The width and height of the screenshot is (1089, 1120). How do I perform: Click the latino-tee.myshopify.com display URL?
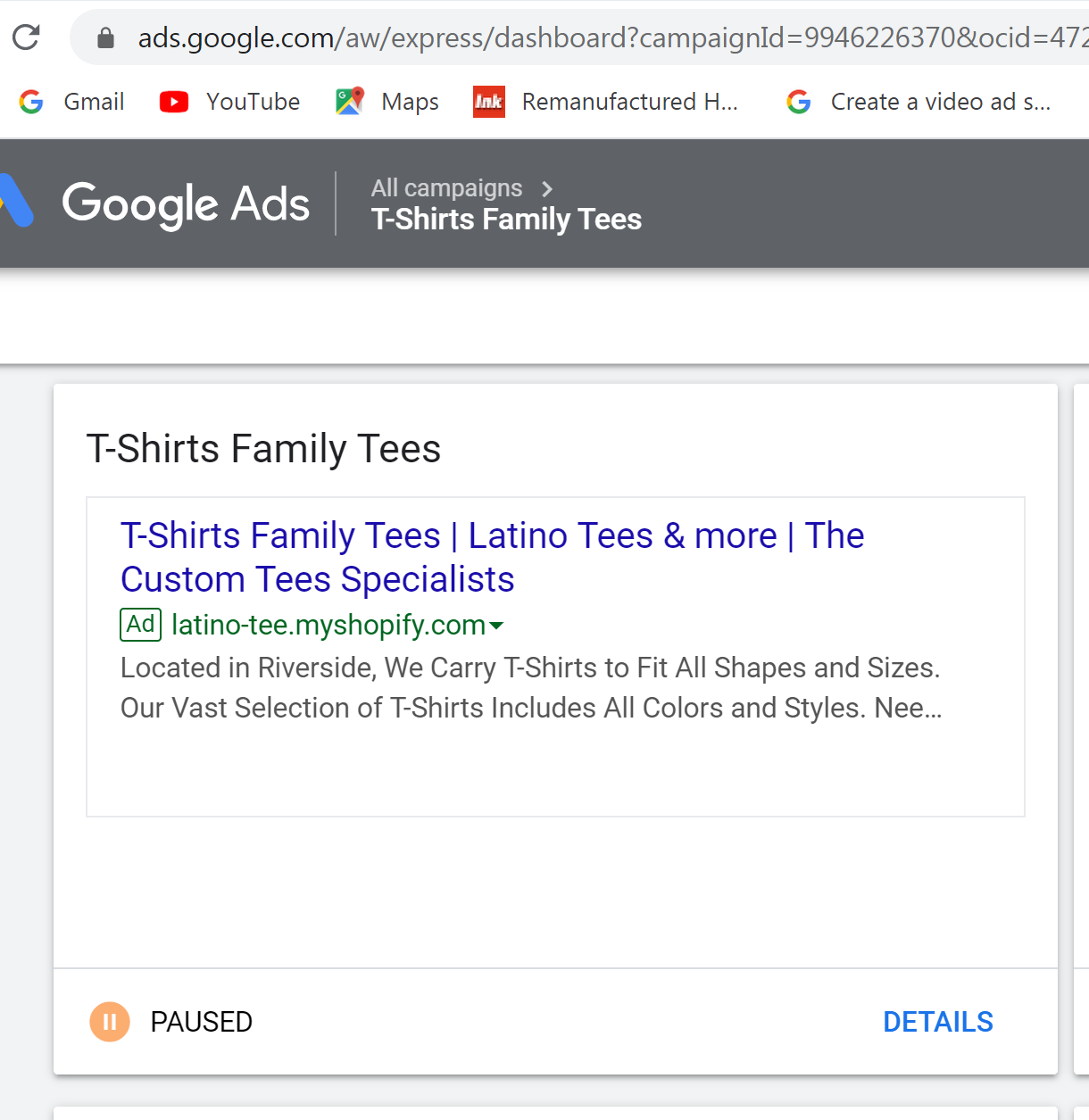[328, 625]
